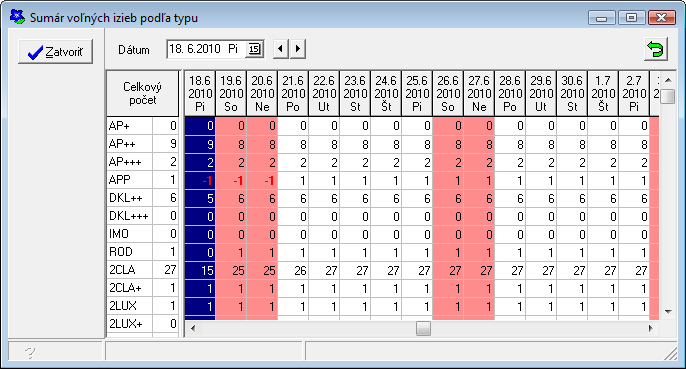Image resolution: width=686 pixels, height=369 pixels.
Task: Click the DKL++ cell showing 5 for 18.6
Action: pos(200,198)
